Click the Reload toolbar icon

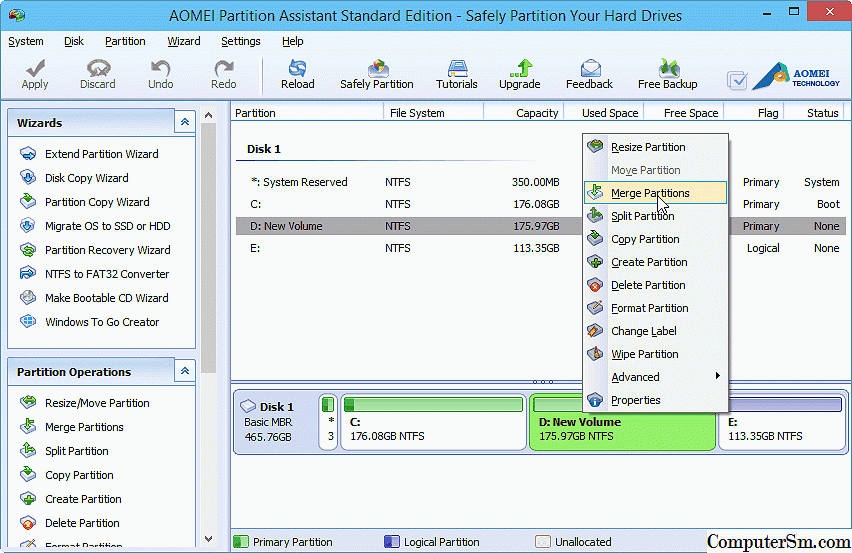297,74
